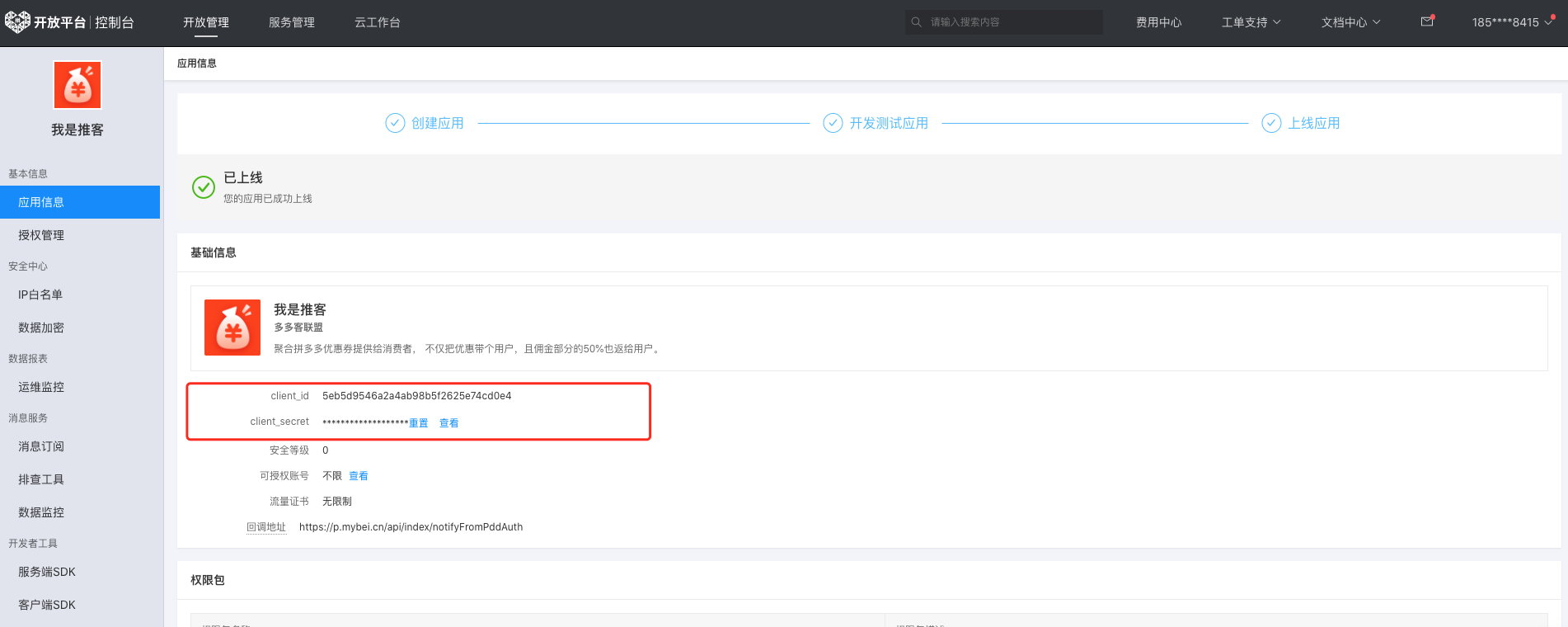The image size is (1568, 627).
Task: Click the 开发测试应用 step label
Action: pyautogui.click(x=889, y=123)
